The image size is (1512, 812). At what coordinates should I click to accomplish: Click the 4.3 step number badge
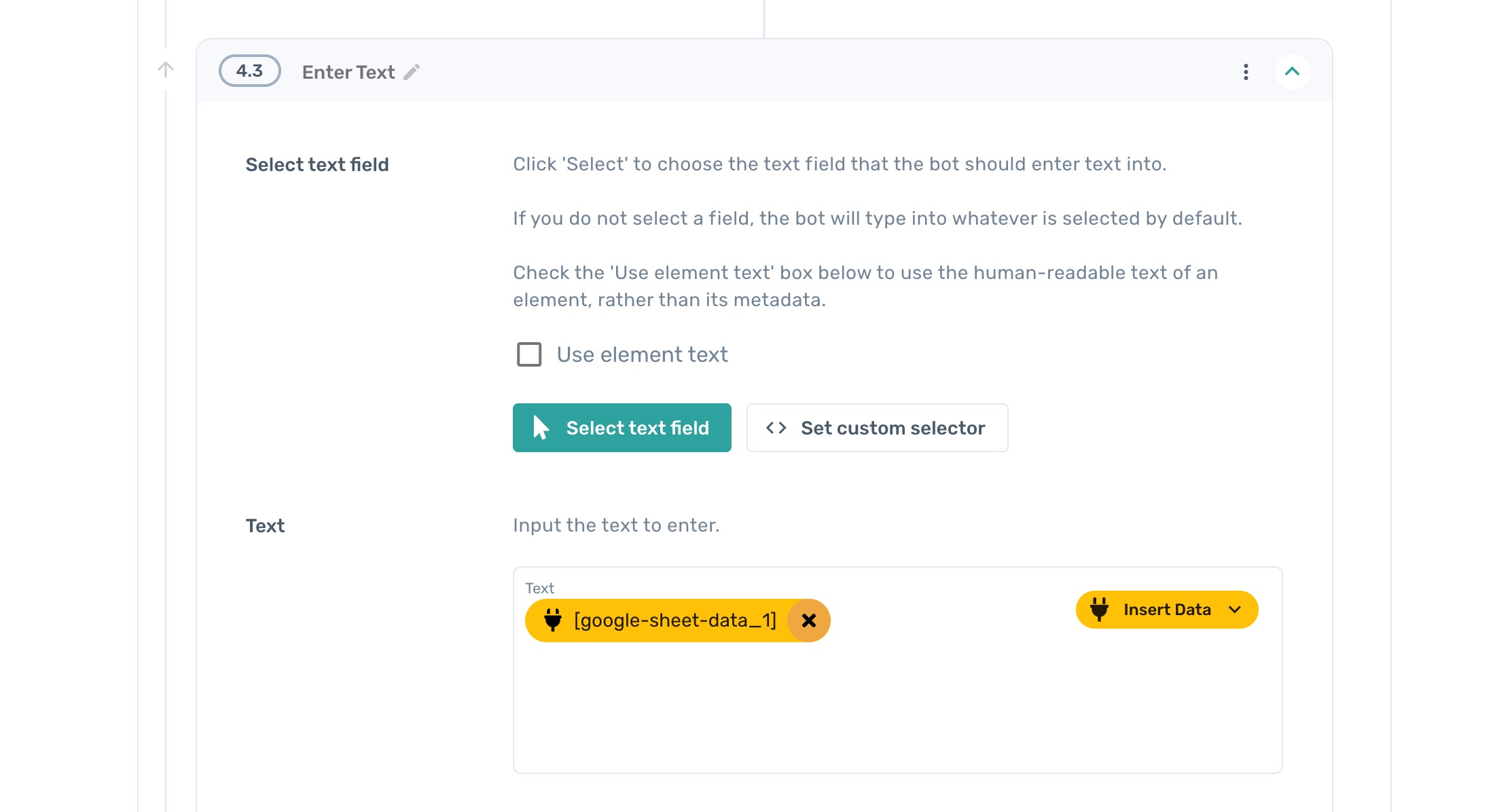250,71
